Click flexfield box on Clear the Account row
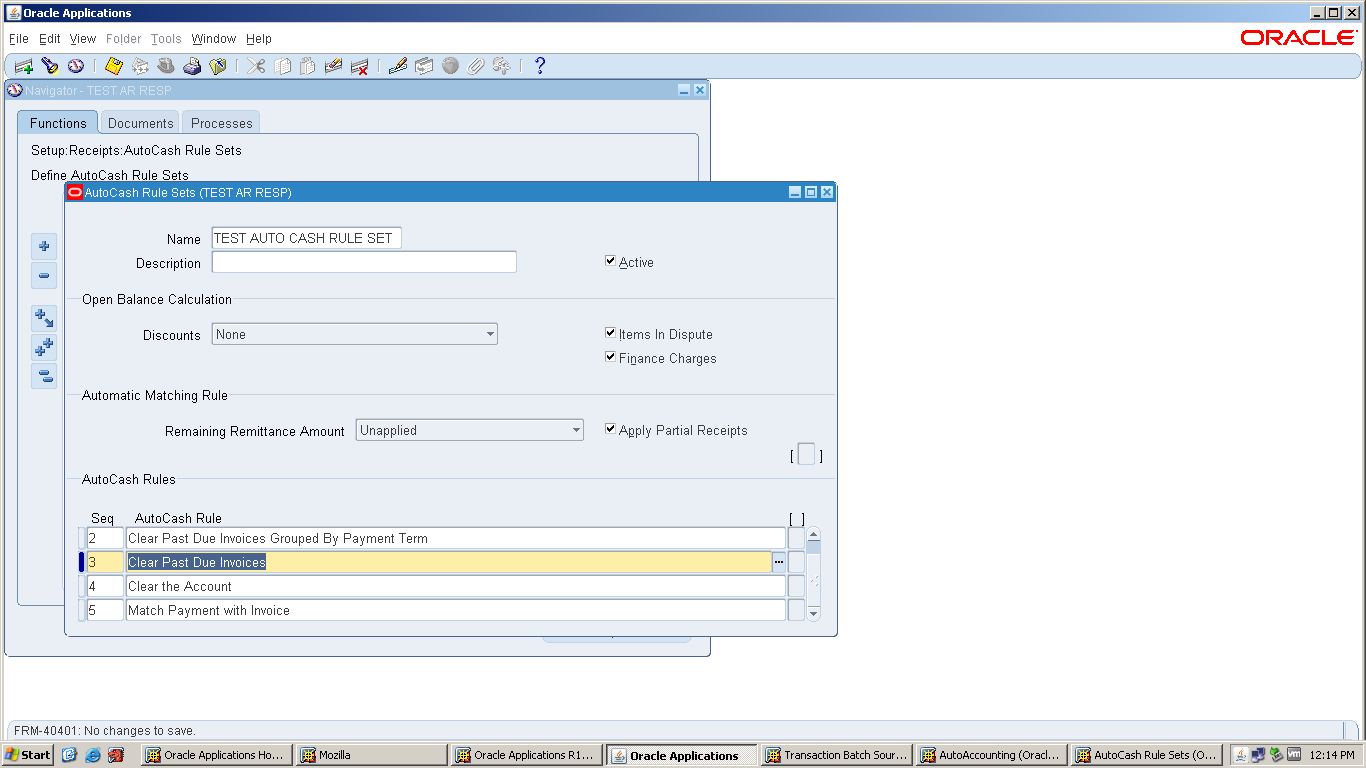 click(x=796, y=586)
